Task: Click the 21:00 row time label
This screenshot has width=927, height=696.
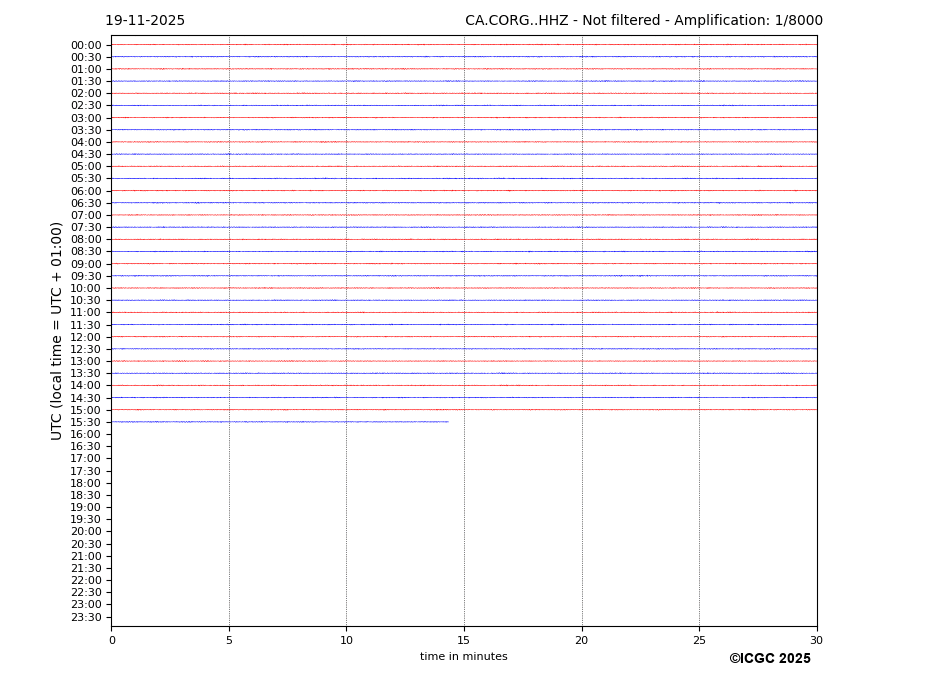Action: coord(86,556)
